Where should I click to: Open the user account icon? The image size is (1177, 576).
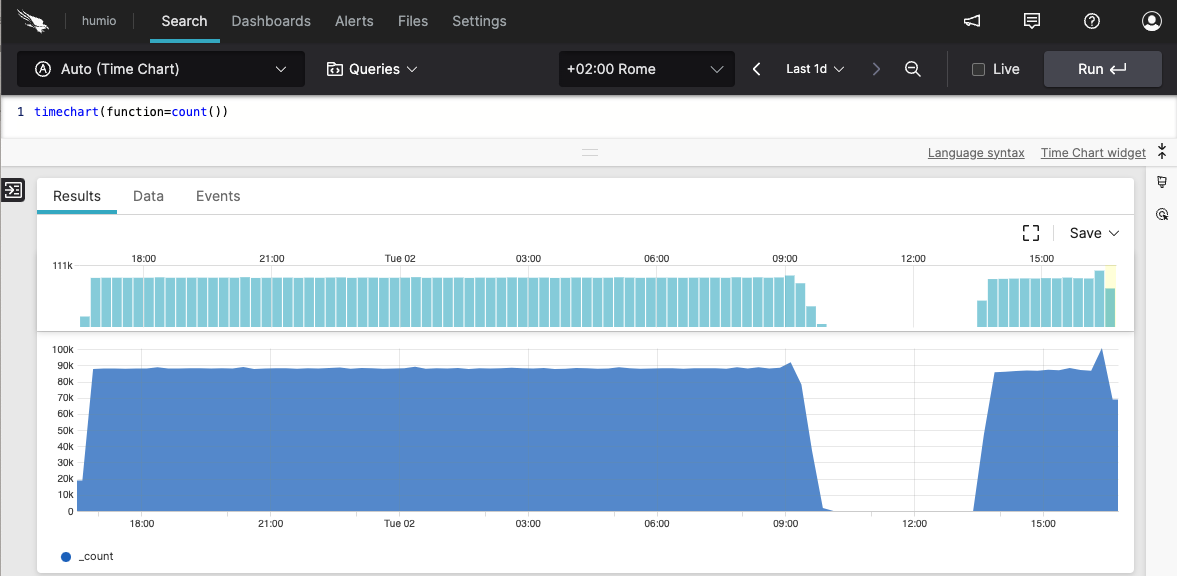tap(1151, 21)
